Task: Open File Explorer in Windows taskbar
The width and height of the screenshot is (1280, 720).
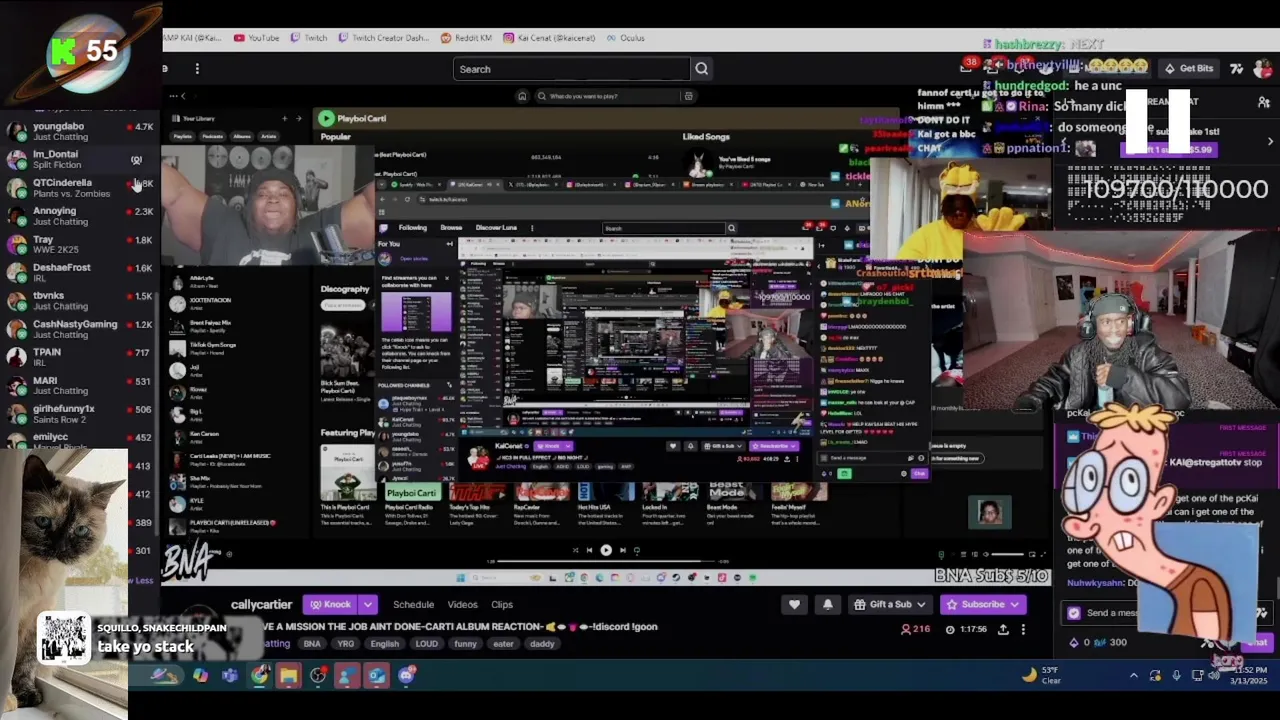Action: pos(288,676)
